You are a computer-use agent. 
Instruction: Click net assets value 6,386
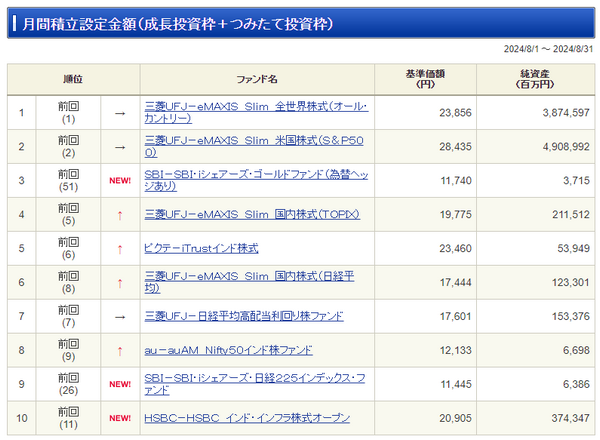[576, 384]
